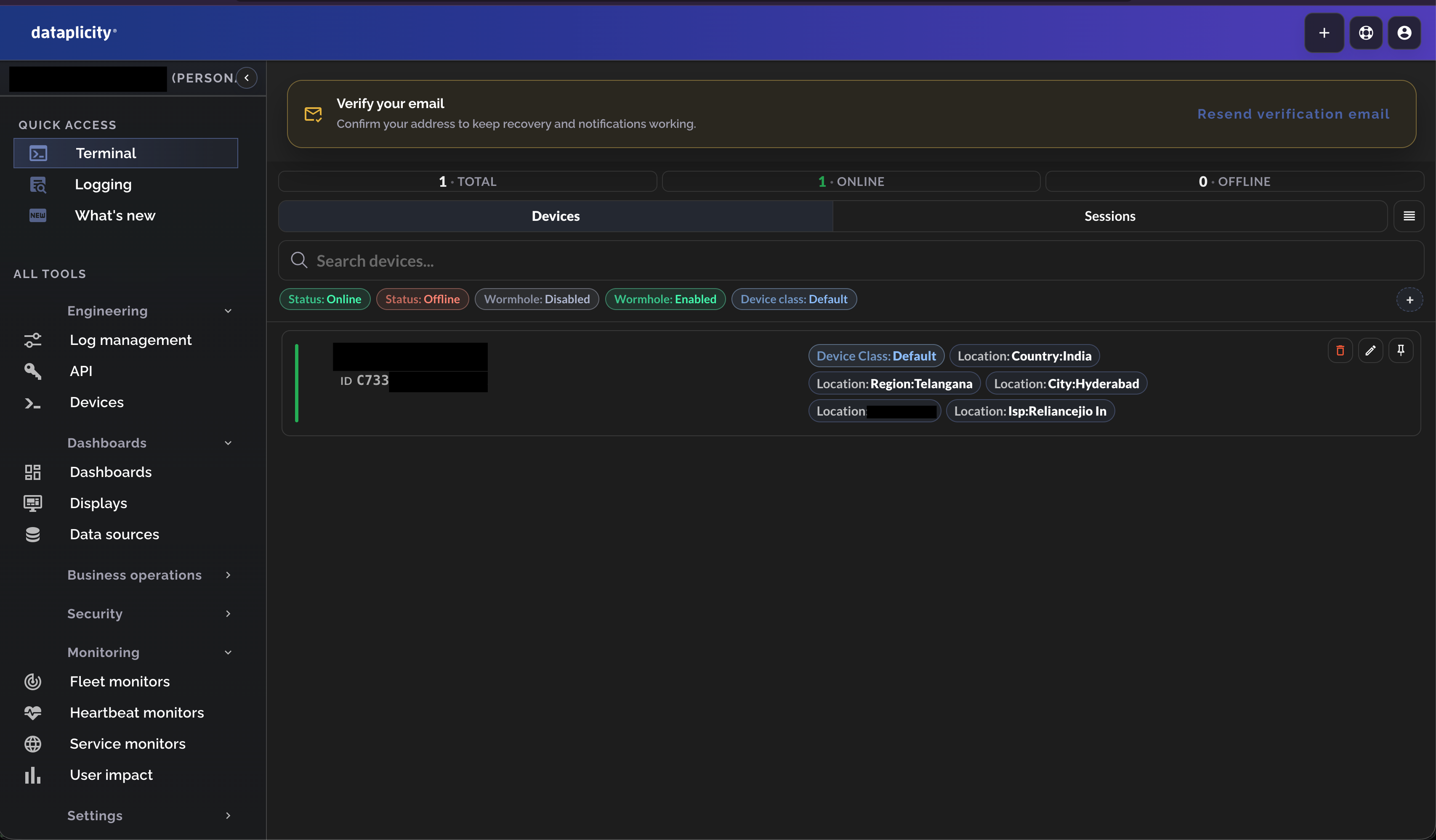Add a filter with the plus circle

click(1409, 299)
